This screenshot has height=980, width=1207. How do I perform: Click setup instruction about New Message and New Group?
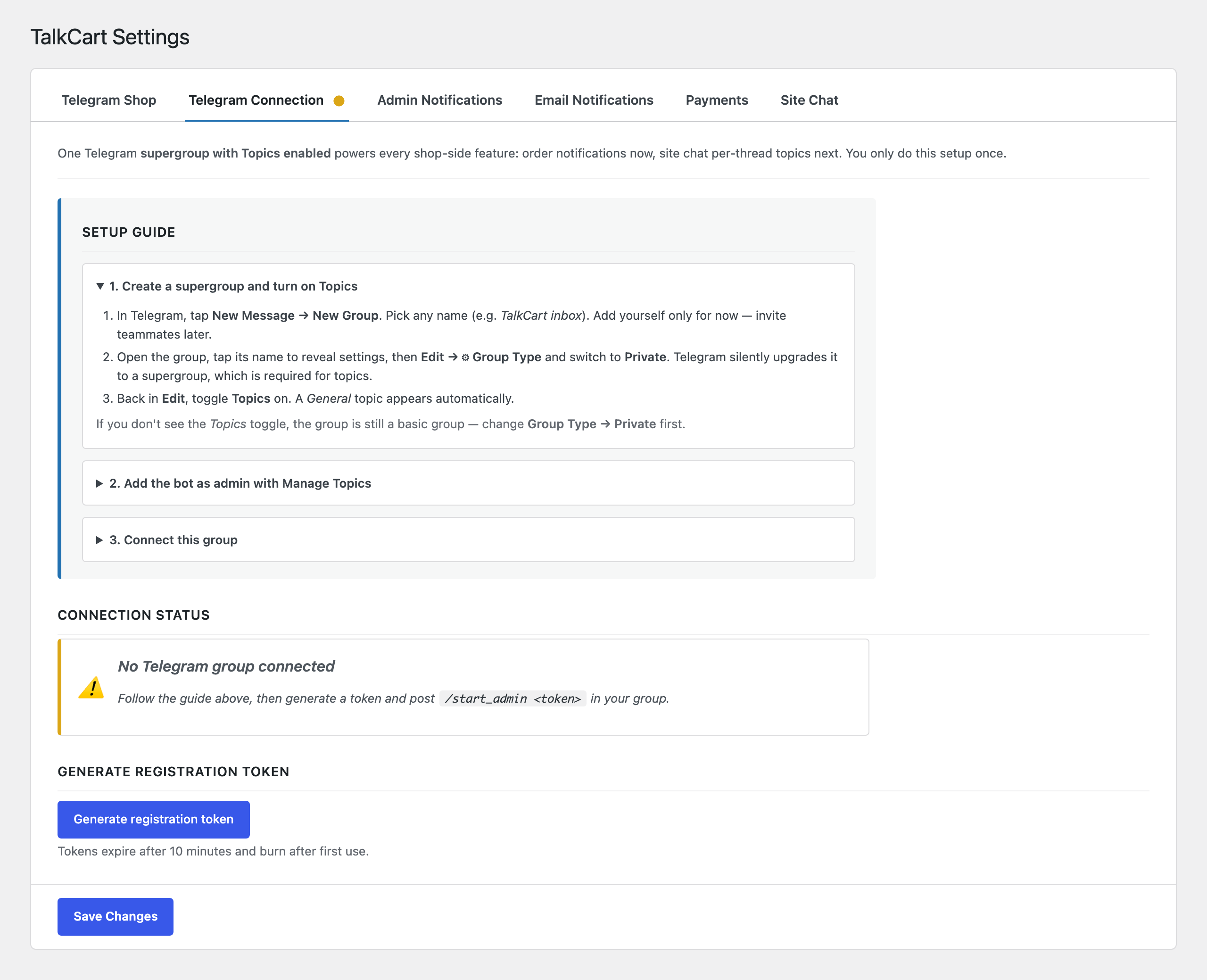tap(451, 324)
